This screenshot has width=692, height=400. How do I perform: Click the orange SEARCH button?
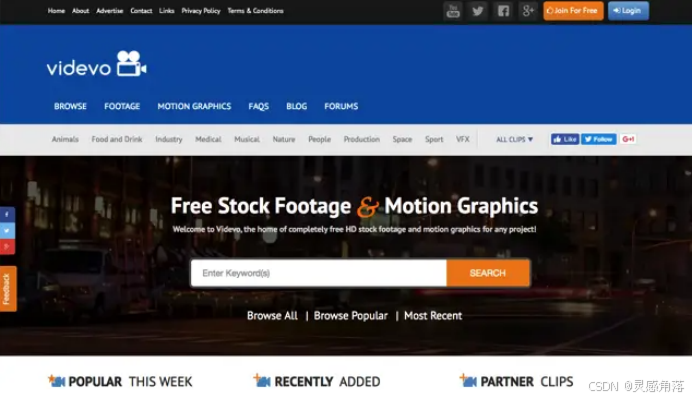(x=488, y=273)
